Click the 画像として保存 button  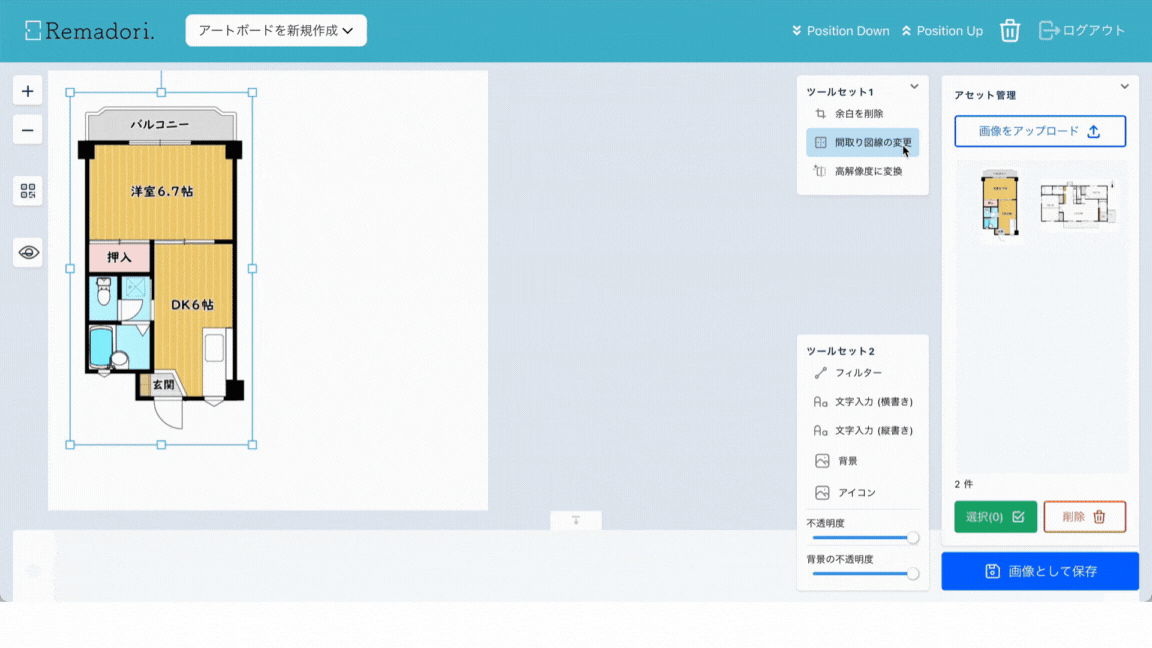coord(1039,571)
